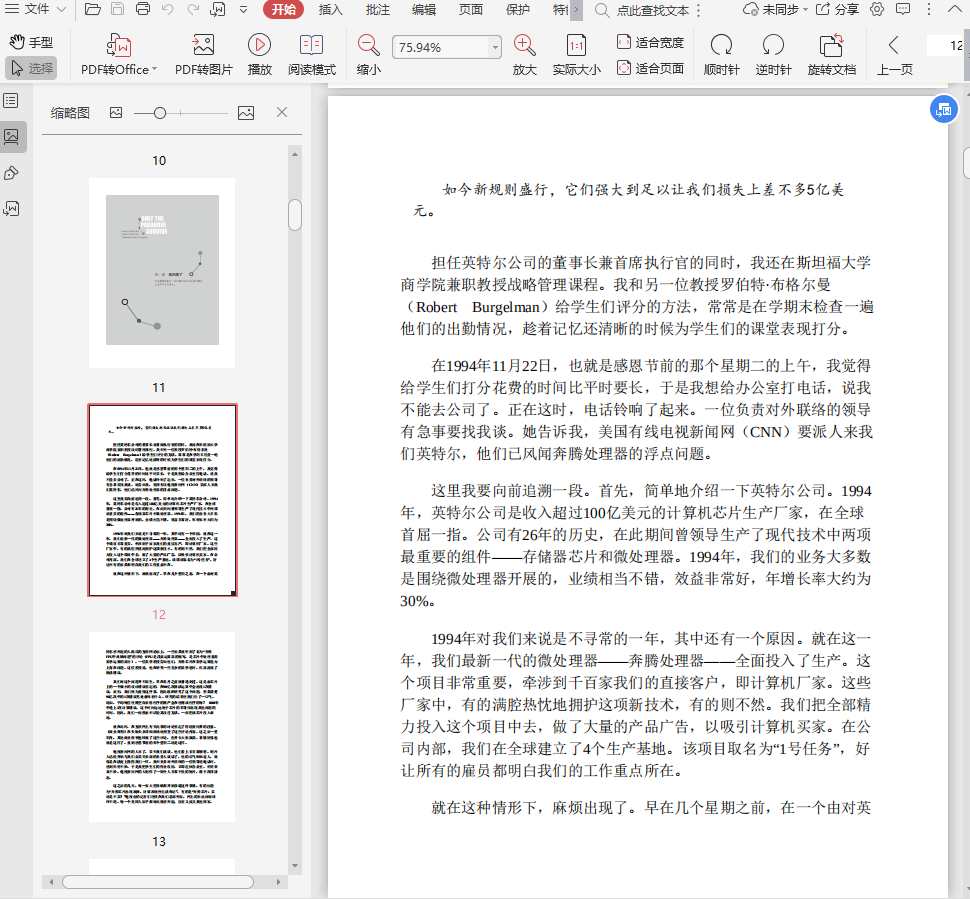This screenshot has height=899, width=970.
Task: Select the 手型 hand tool
Action: point(31,42)
